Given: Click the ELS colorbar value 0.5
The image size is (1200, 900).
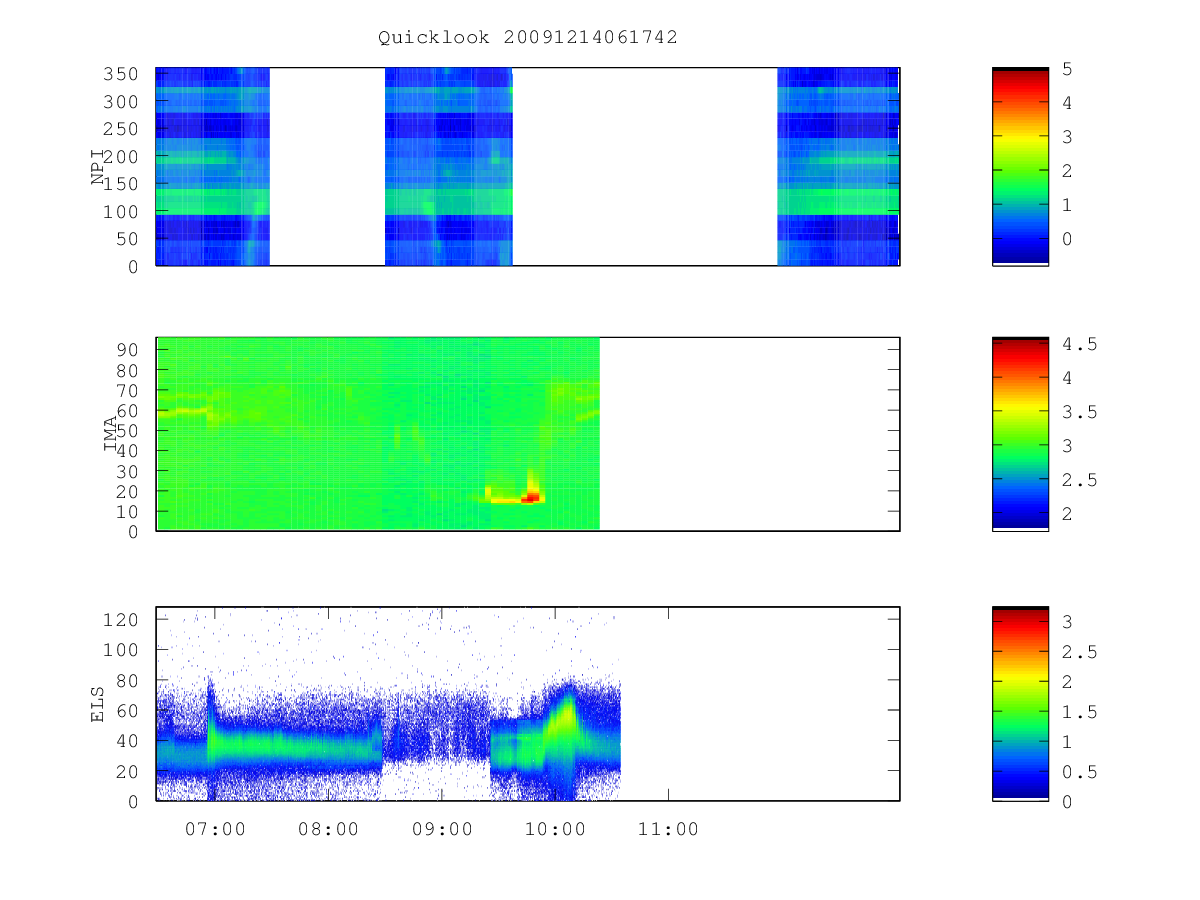Looking at the screenshot, I should point(1079,772).
